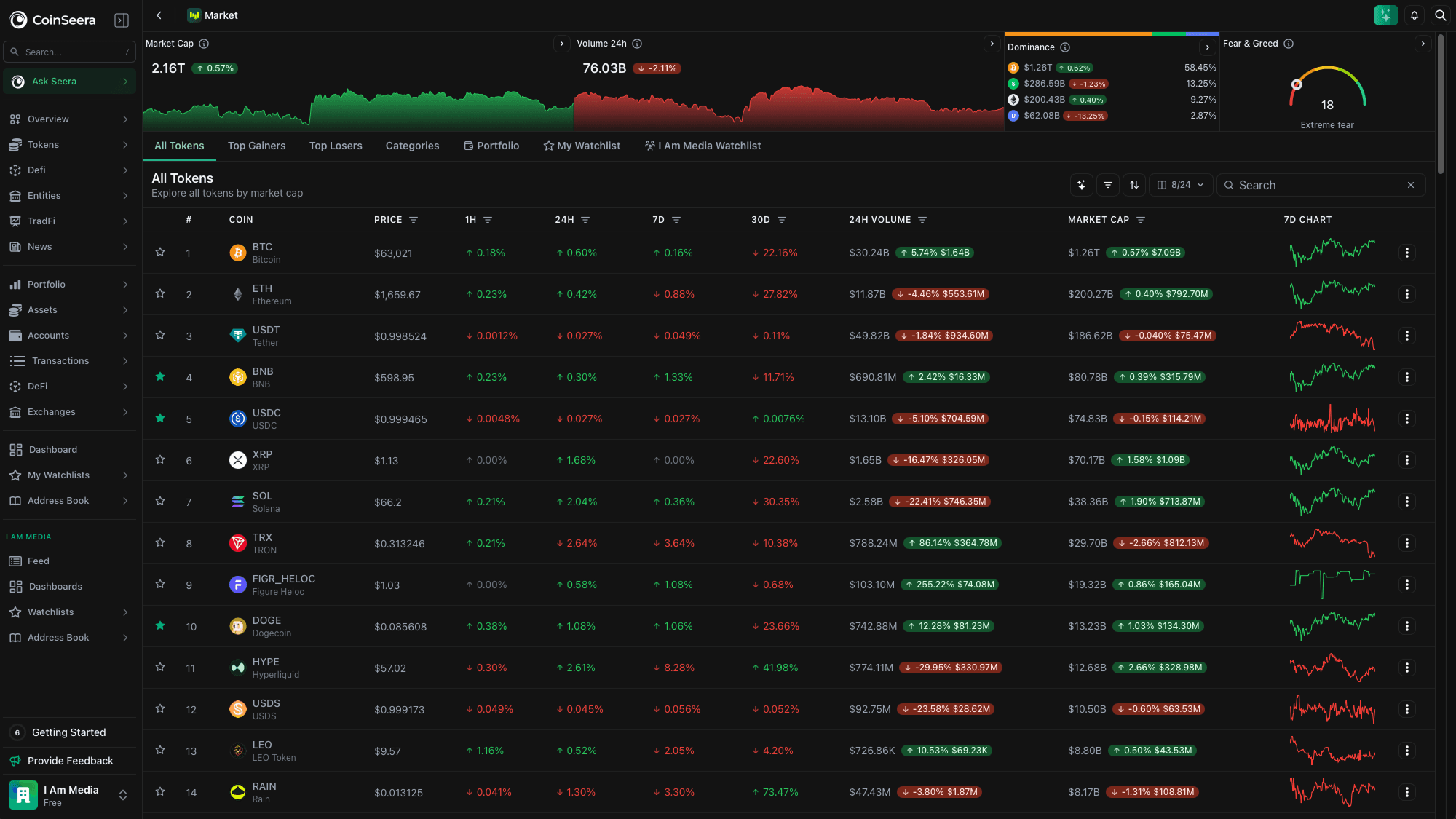Unstar USDC from watchlist
The height and width of the screenshot is (819, 1456).
point(160,418)
